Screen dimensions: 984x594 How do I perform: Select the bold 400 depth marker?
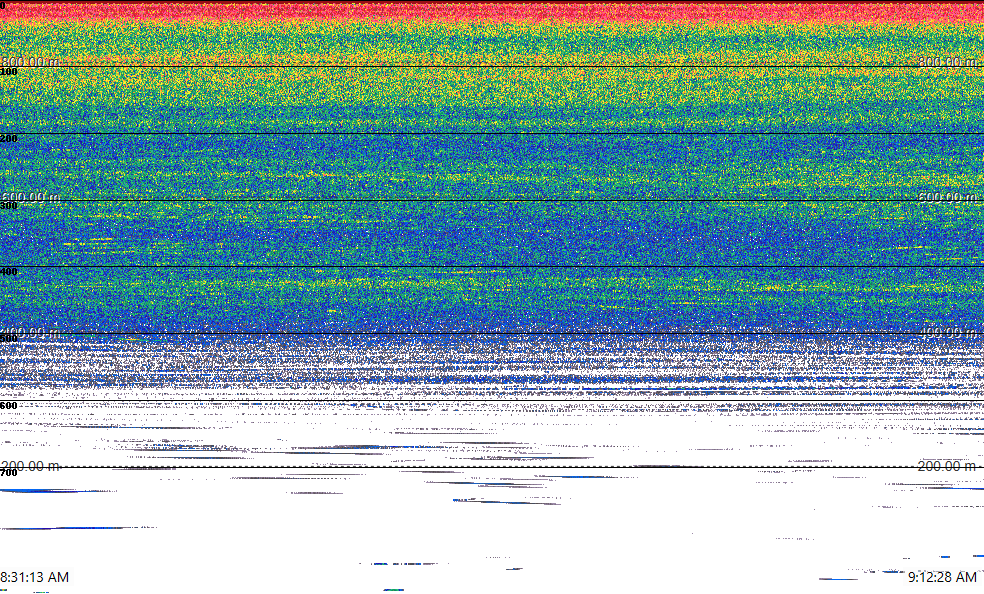[9, 272]
